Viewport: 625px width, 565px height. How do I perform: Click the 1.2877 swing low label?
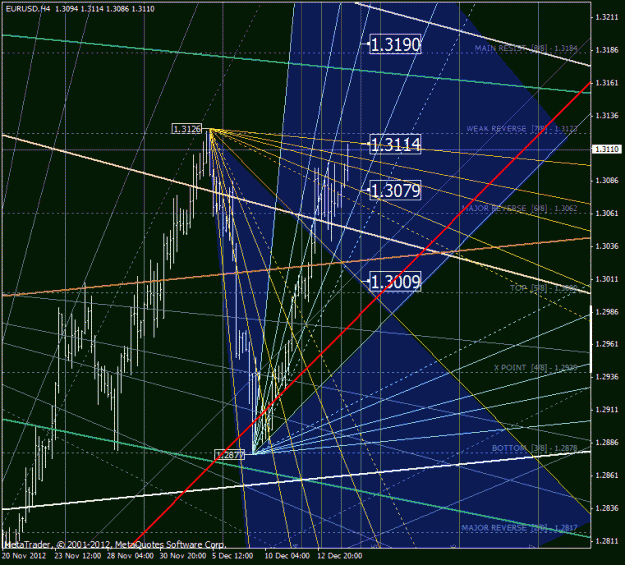[x=229, y=455]
